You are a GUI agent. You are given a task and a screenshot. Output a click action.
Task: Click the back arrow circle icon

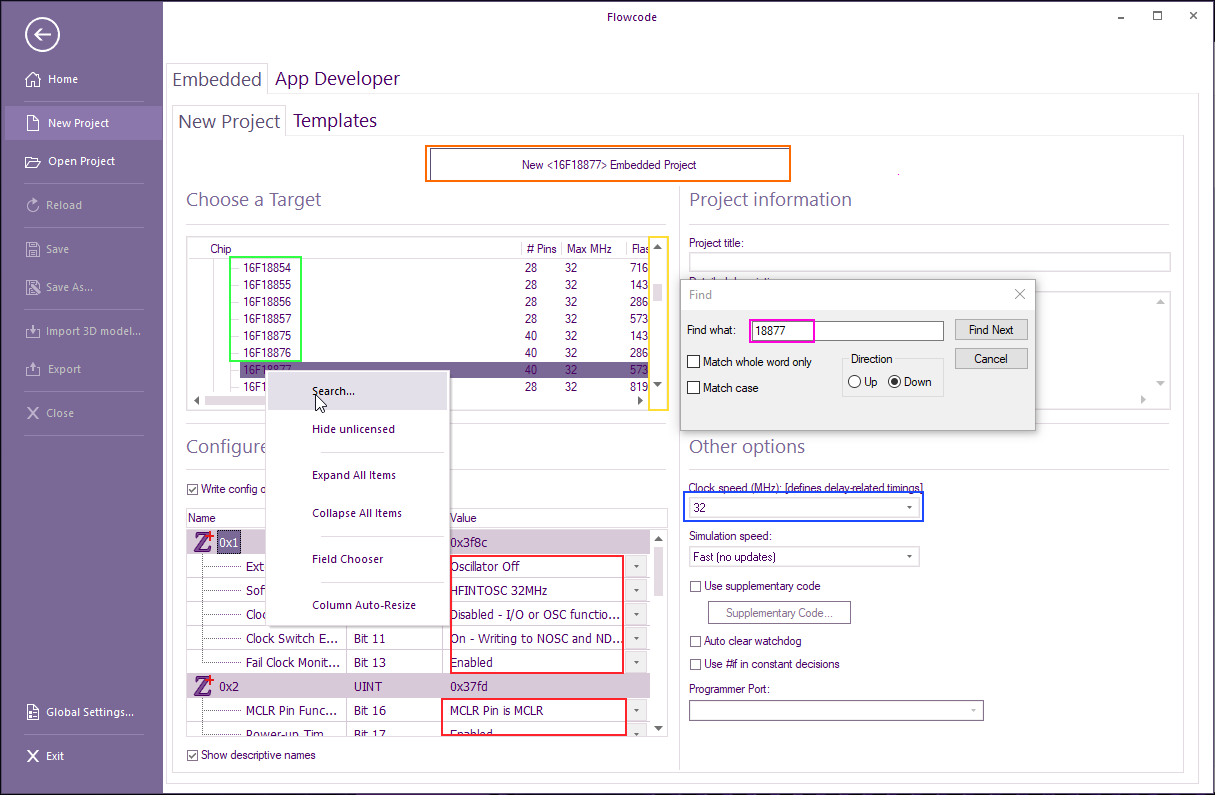click(42, 35)
